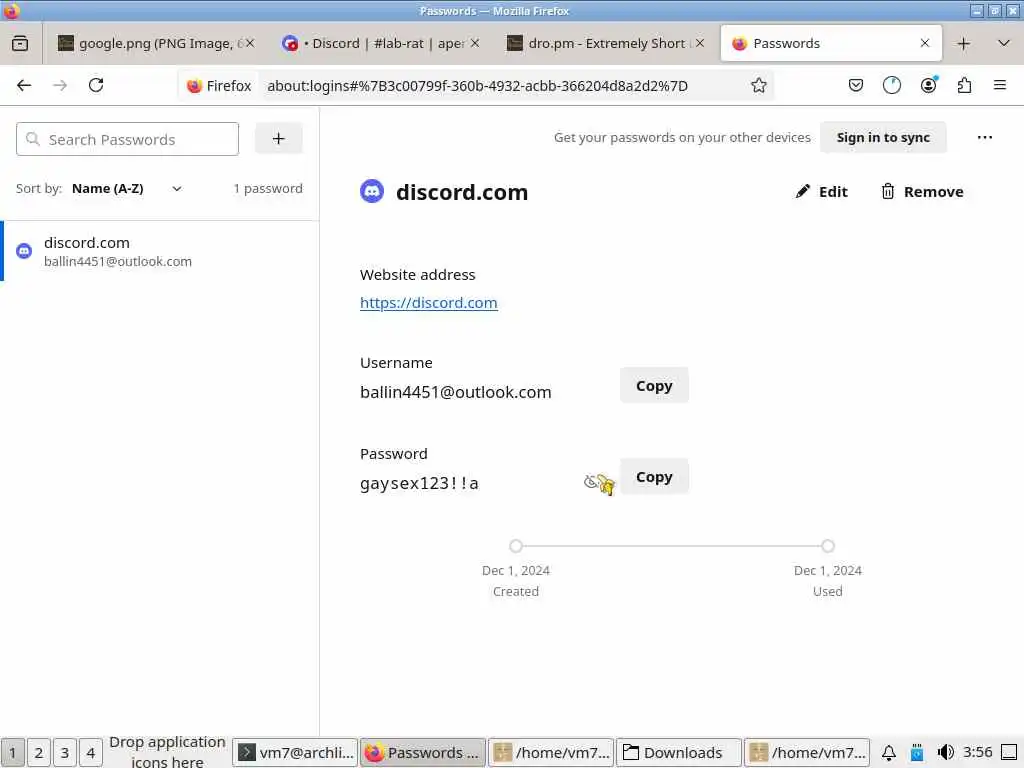Open the first /home/vm7 taskbar window

tap(551, 753)
